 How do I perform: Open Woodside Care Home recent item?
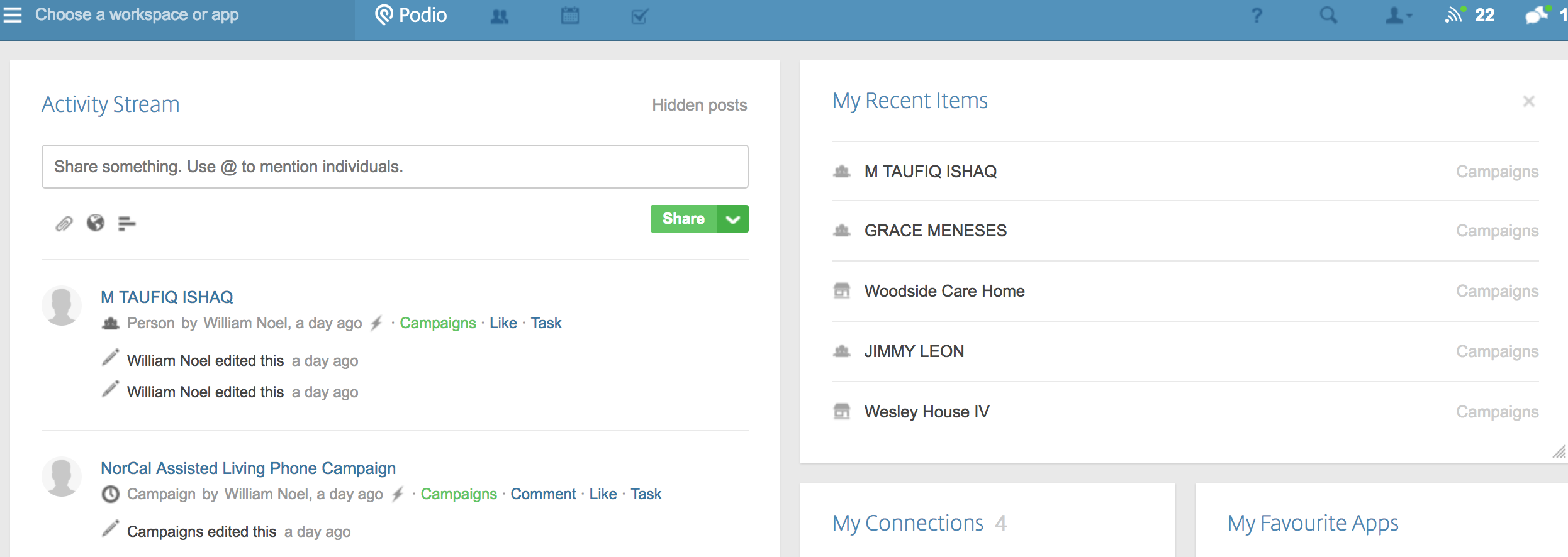(944, 291)
